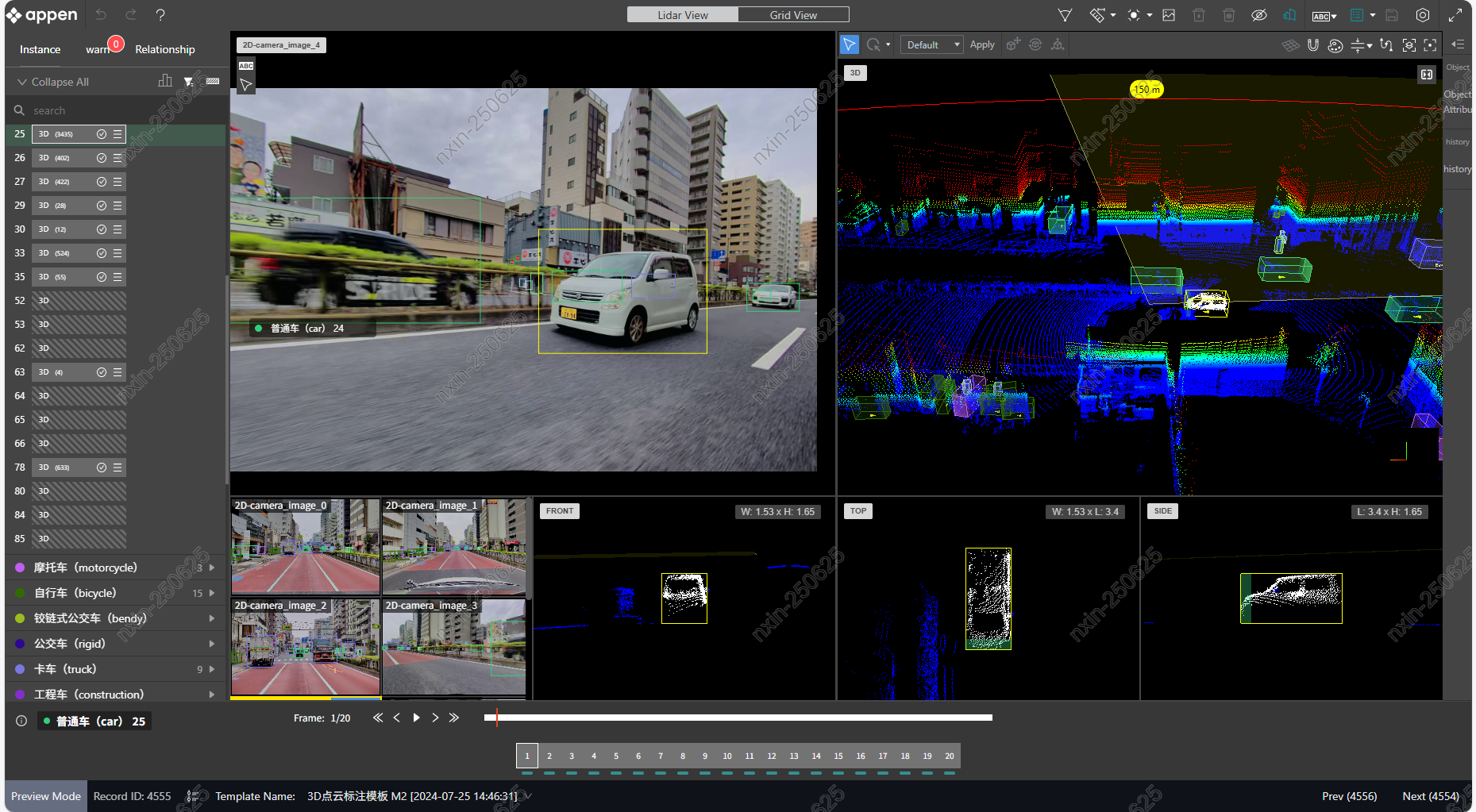Click the fullscreen expand arrows icon
The image size is (1476, 812).
[1455, 15]
